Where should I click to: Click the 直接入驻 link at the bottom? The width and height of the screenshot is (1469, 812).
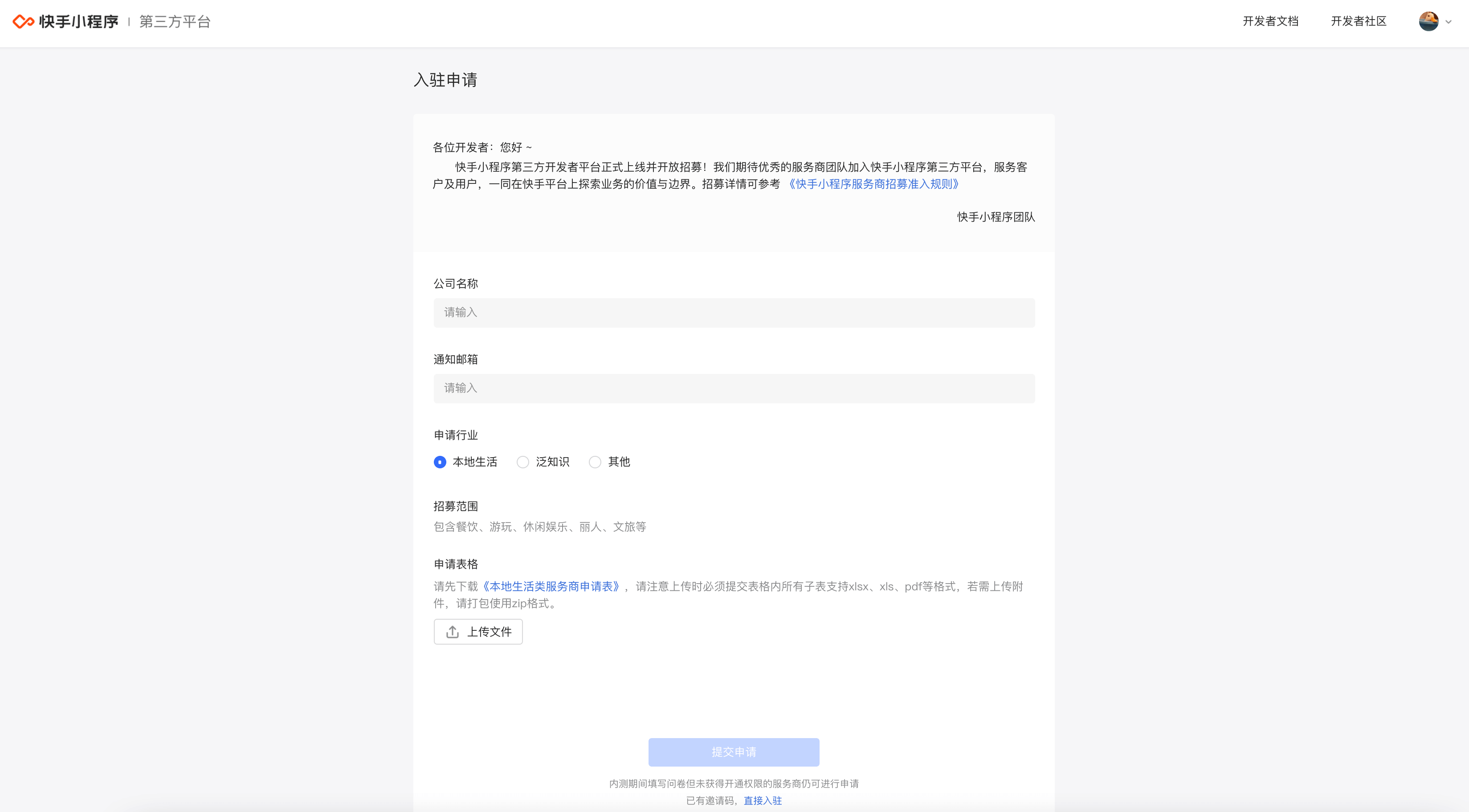(763, 800)
